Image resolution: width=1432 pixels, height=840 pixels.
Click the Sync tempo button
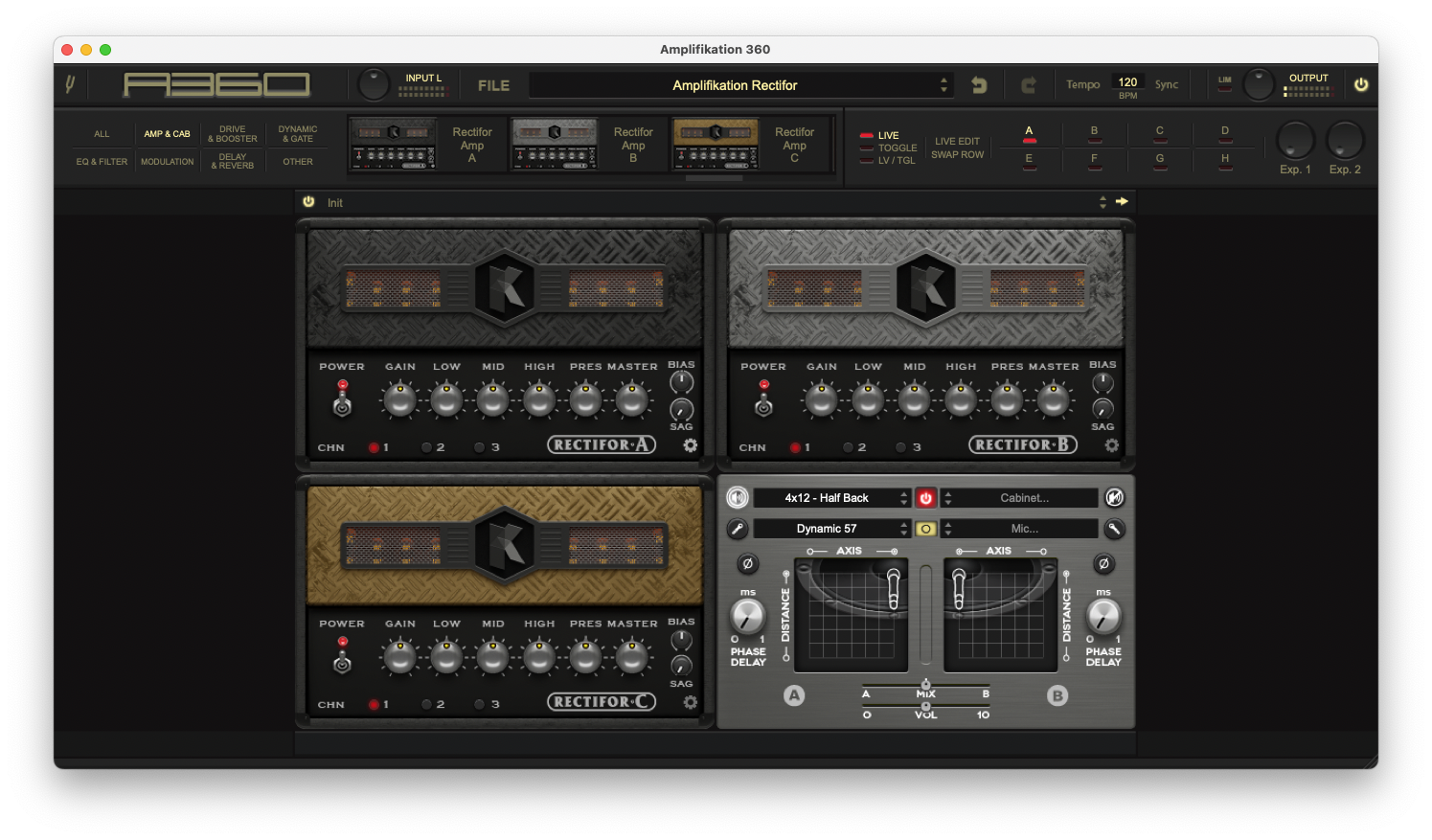[1167, 84]
